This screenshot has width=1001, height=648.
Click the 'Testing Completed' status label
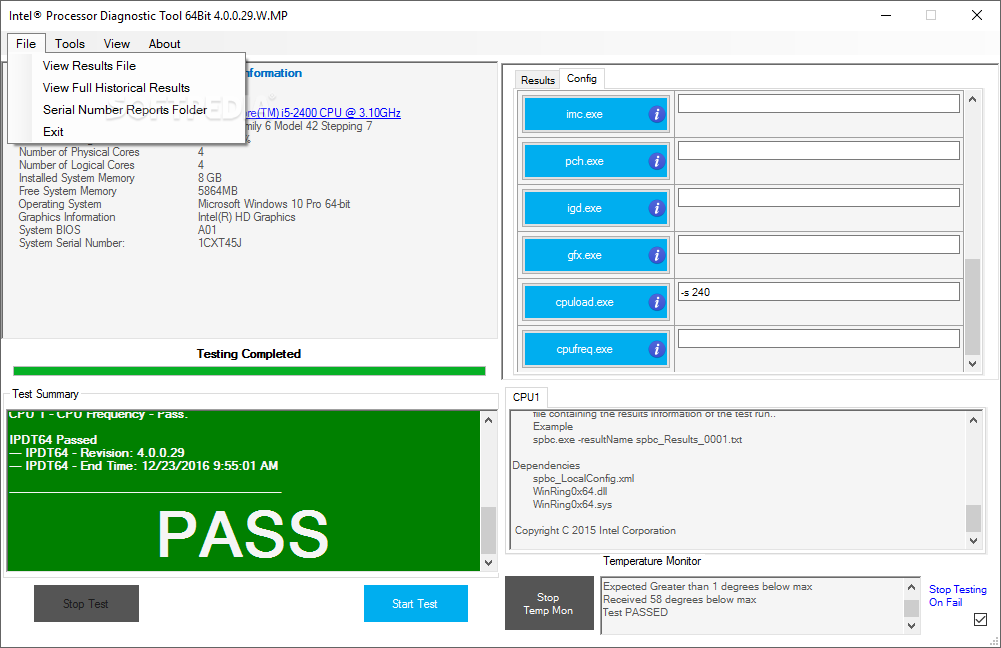[x=248, y=354]
